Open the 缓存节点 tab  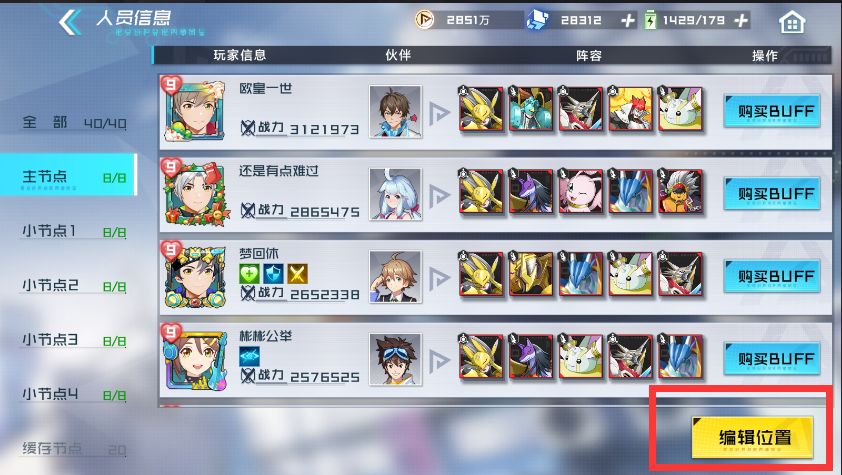(74, 449)
